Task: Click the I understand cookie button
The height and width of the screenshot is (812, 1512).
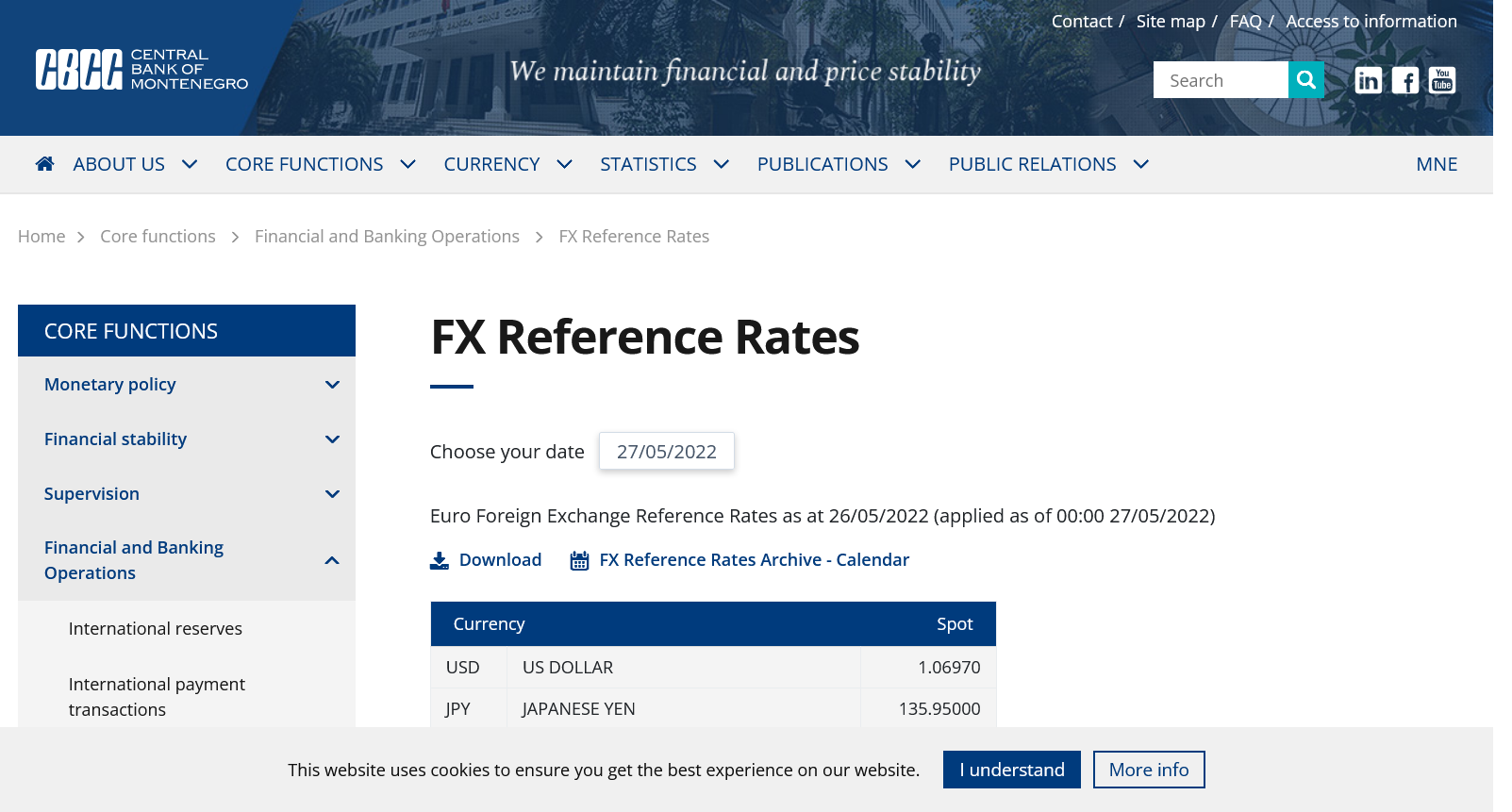Action: coord(1011,770)
